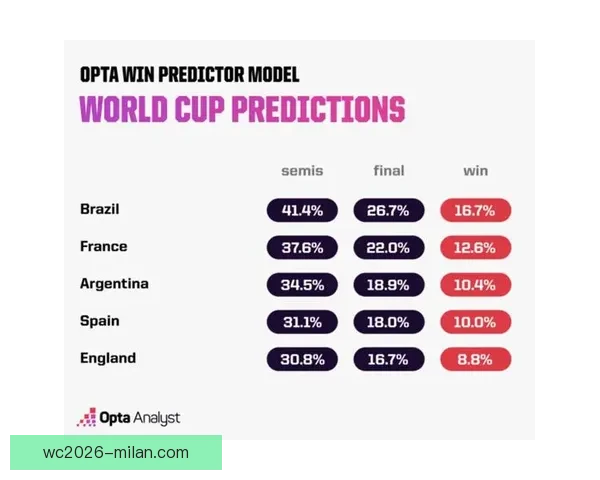The height and width of the screenshot is (480, 600).
Task: Click the Brazil row label
Action: click(100, 209)
